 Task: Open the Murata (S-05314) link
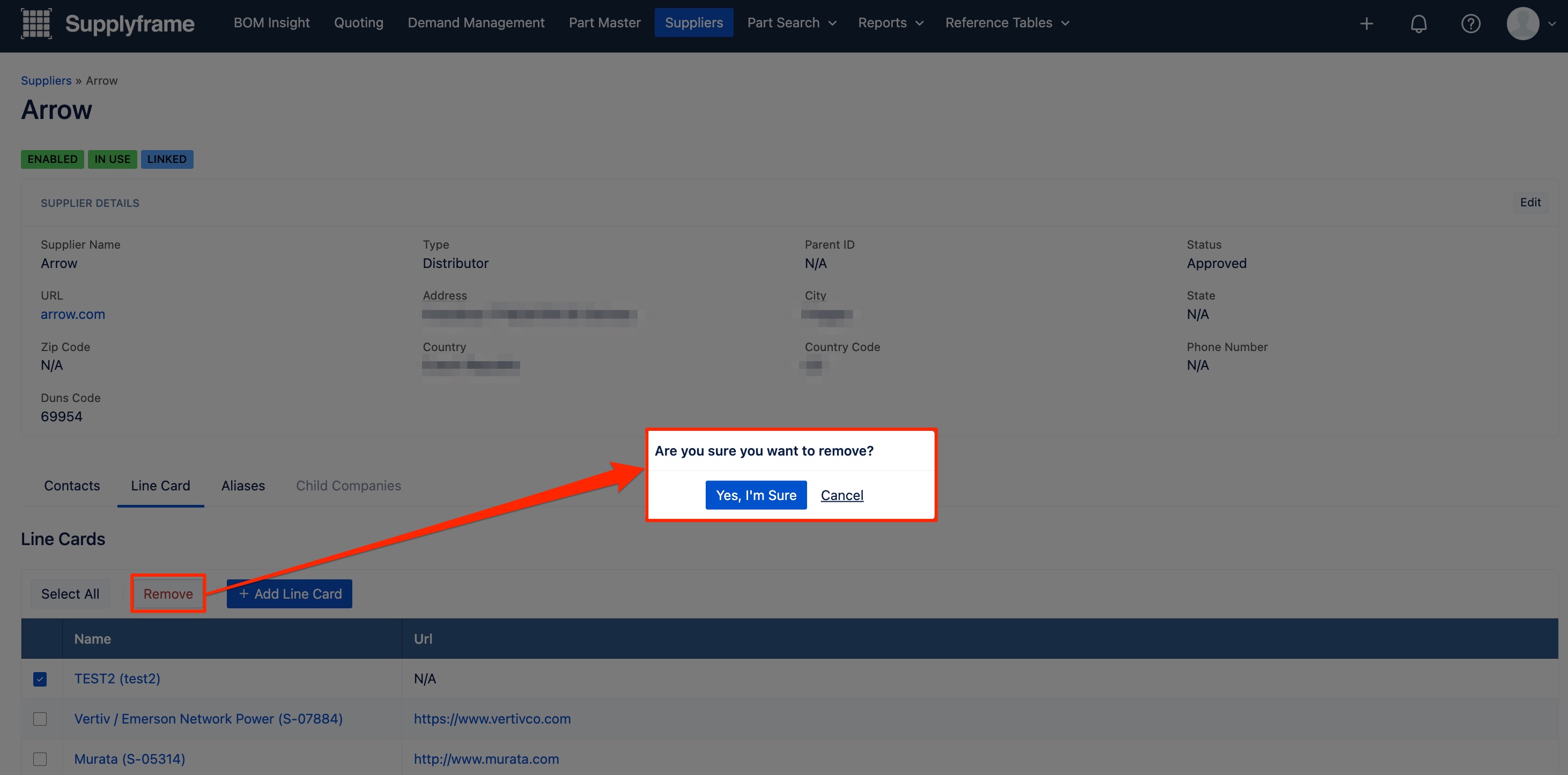130,758
